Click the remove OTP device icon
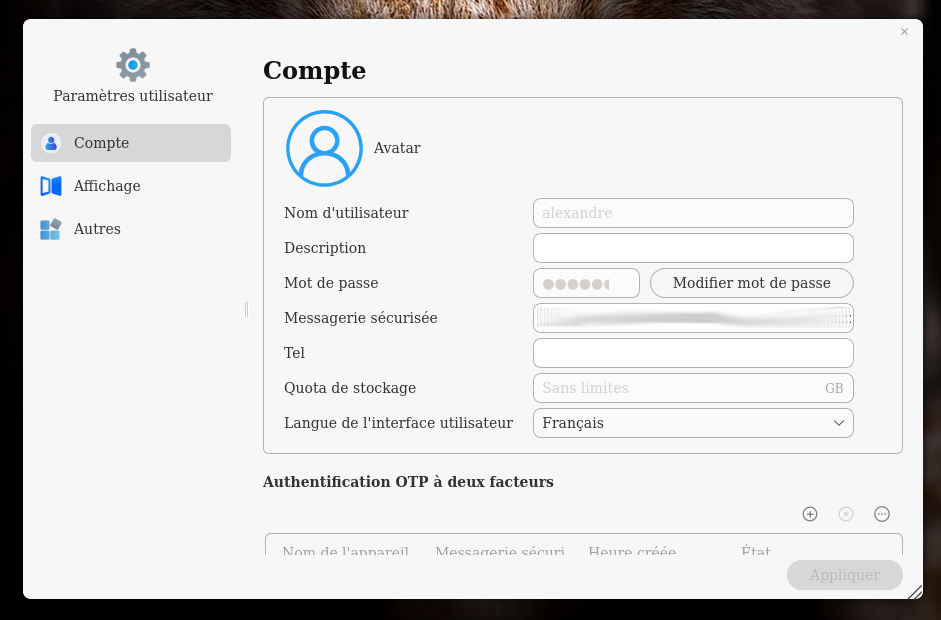The width and height of the screenshot is (941, 620). 846,514
